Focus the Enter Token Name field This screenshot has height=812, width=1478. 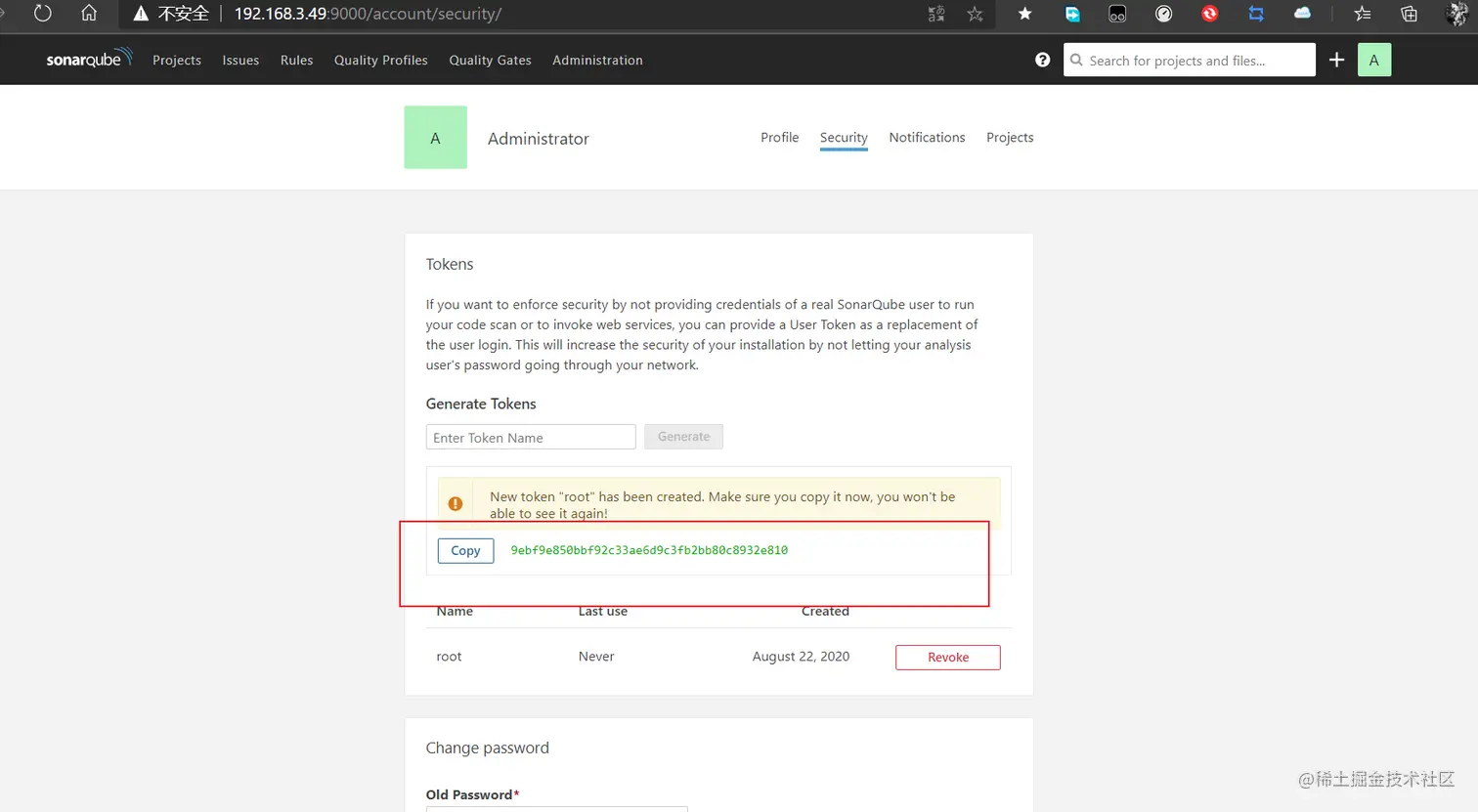coord(531,437)
